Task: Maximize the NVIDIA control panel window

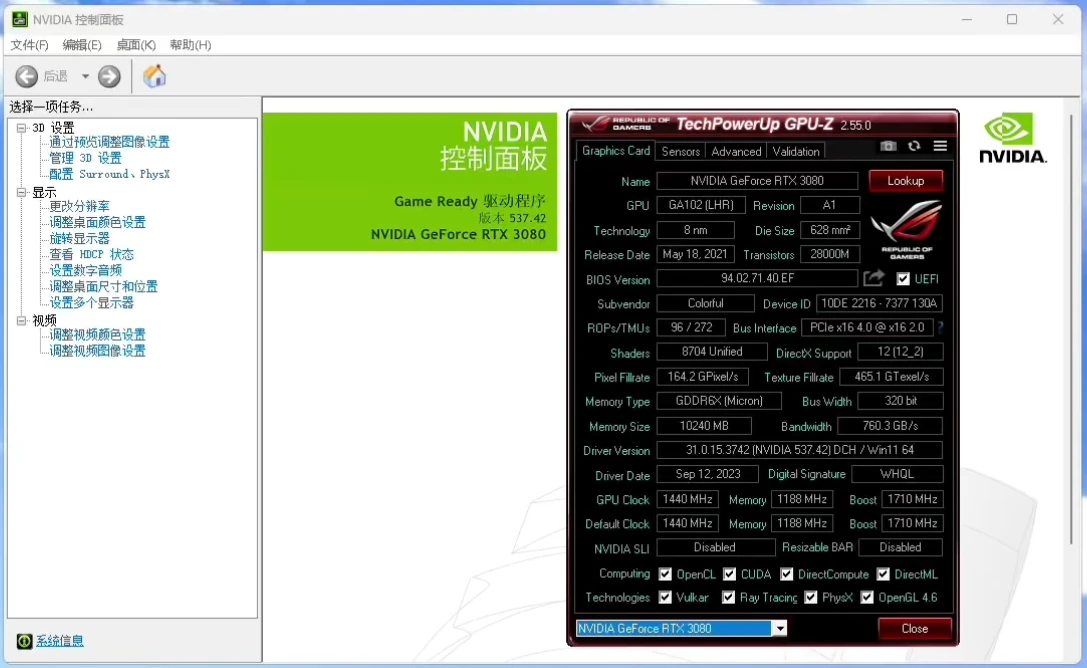Action: tap(1012, 19)
